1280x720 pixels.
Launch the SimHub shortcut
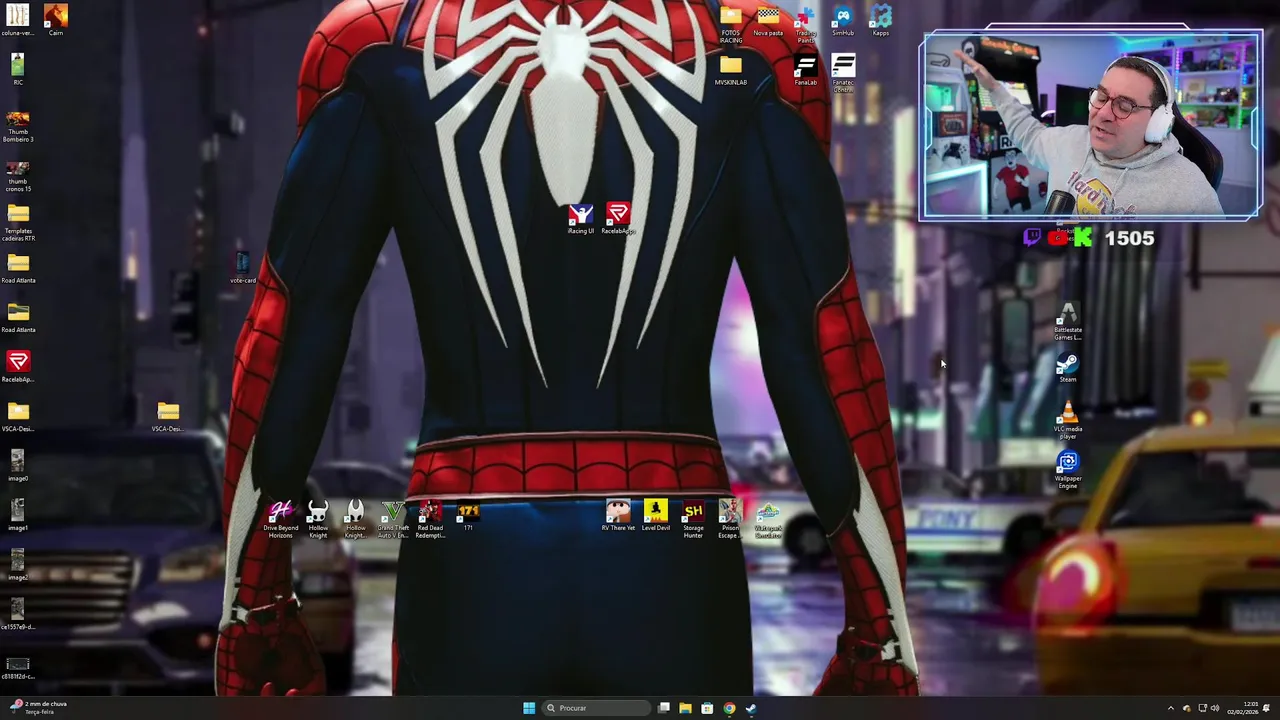coord(843,21)
